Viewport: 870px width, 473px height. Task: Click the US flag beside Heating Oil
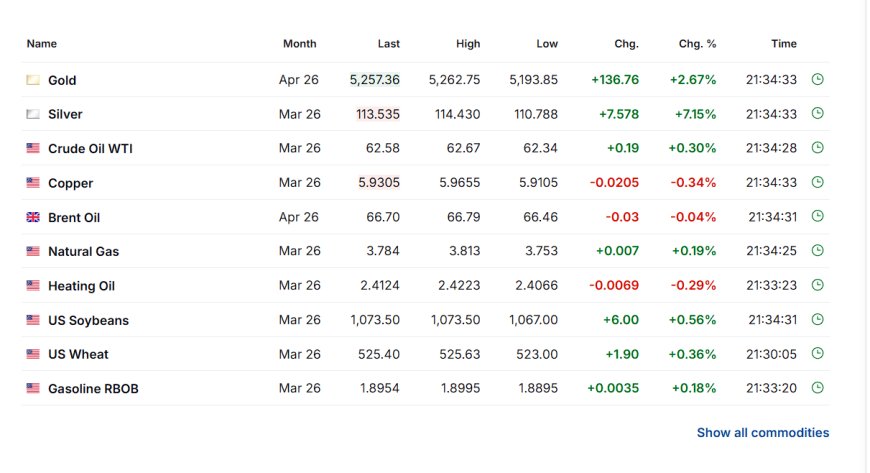coord(33,285)
